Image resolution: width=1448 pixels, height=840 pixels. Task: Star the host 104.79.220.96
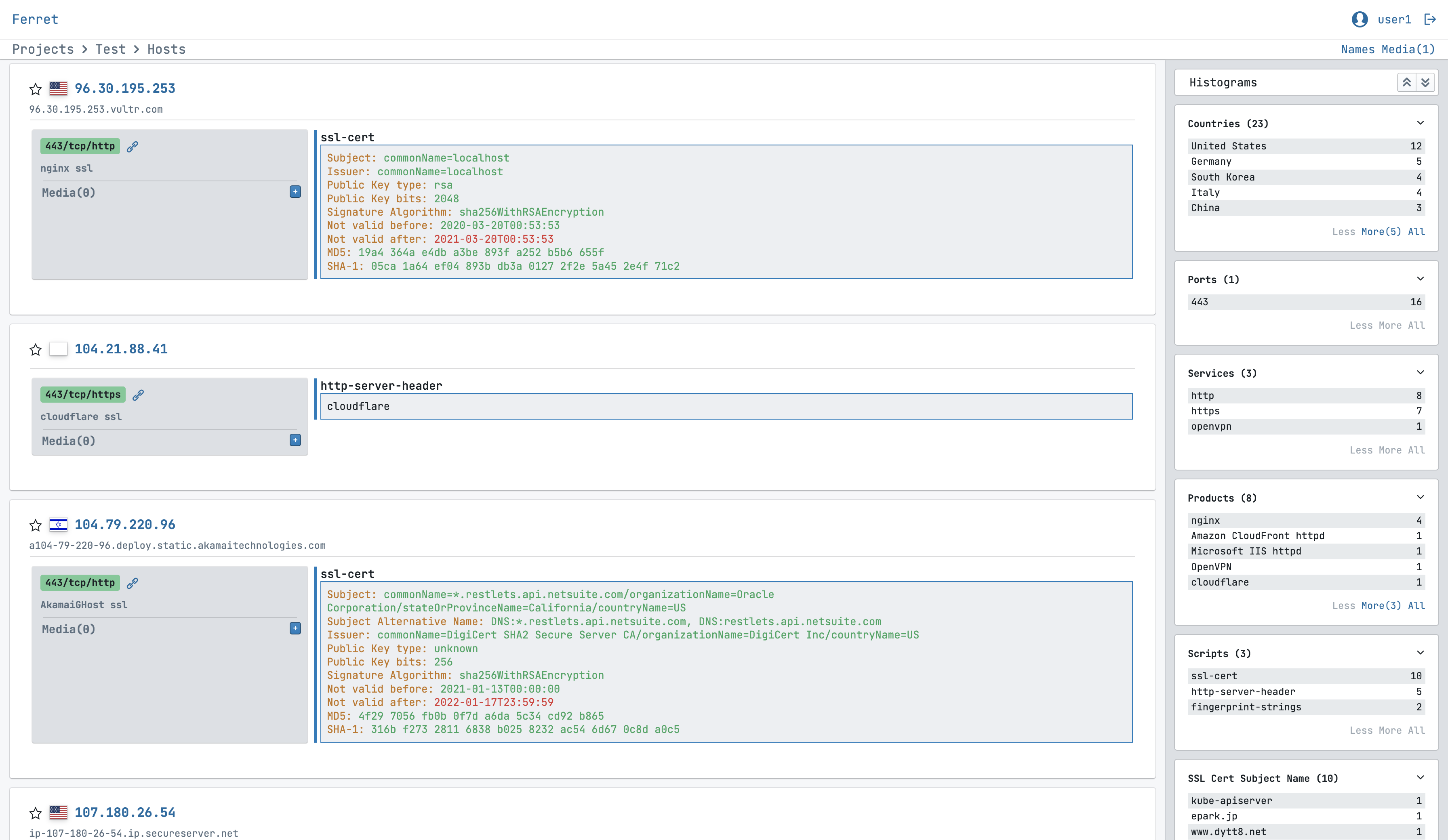coord(36,525)
